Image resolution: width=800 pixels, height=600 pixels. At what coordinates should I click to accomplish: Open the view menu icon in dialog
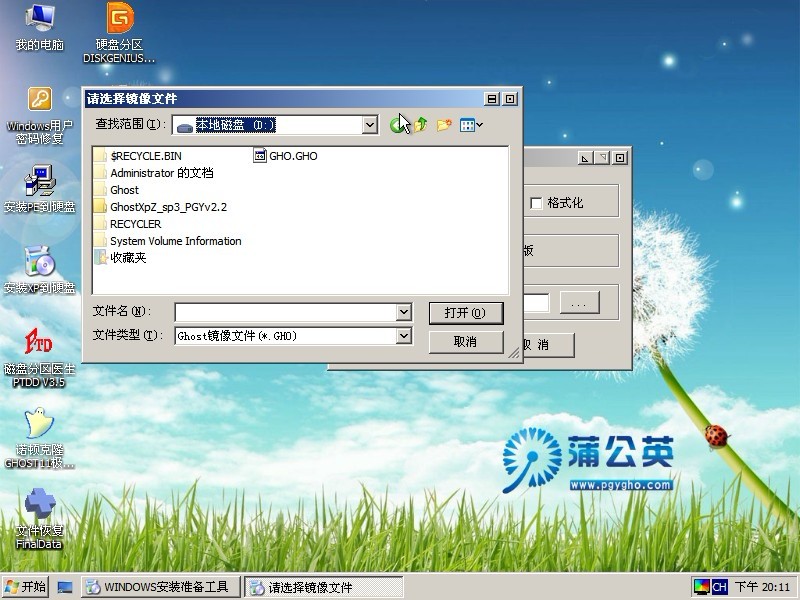click(x=471, y=125)
